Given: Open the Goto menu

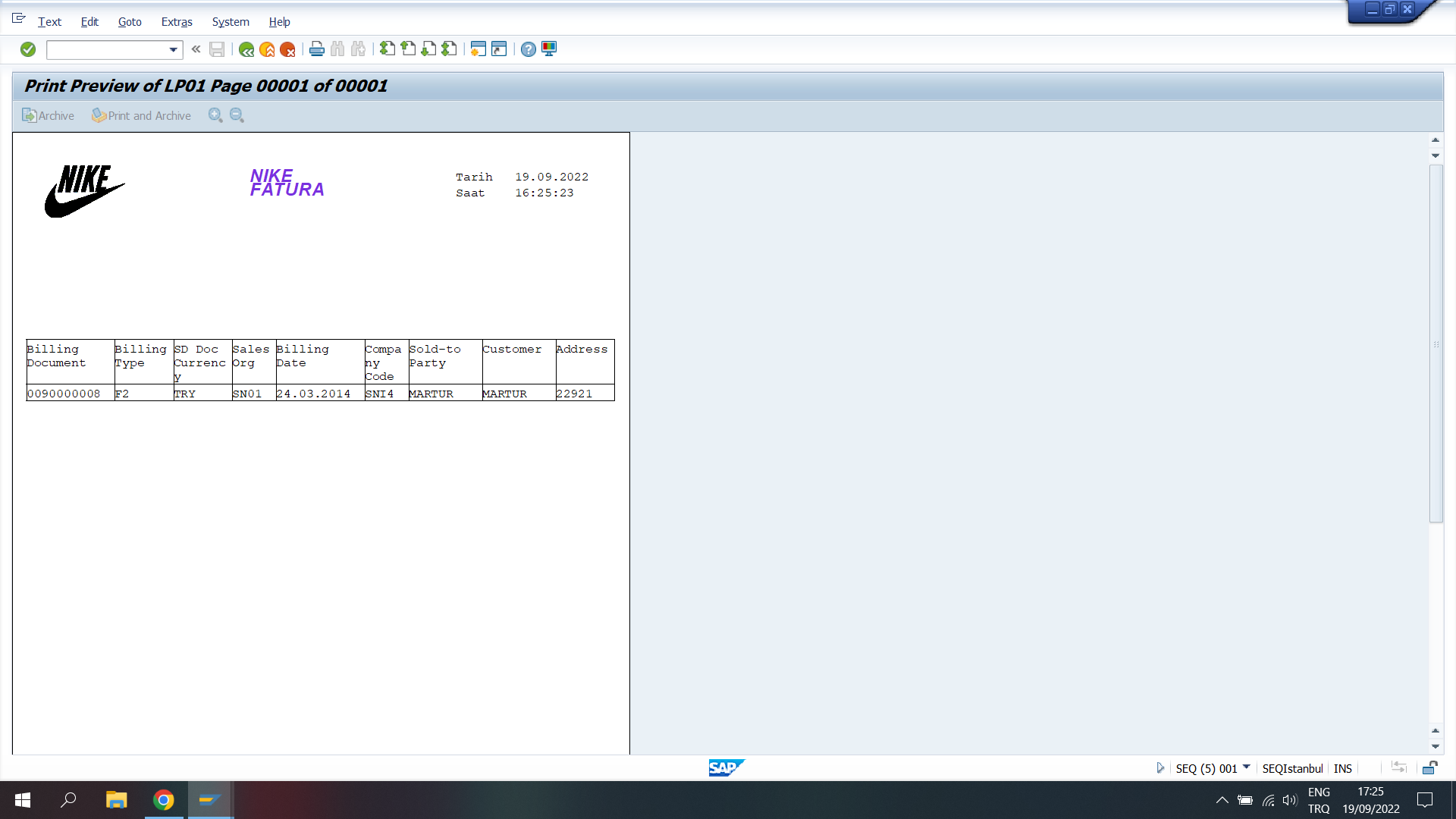Looking at the screenshot, I should pos(130,22).
